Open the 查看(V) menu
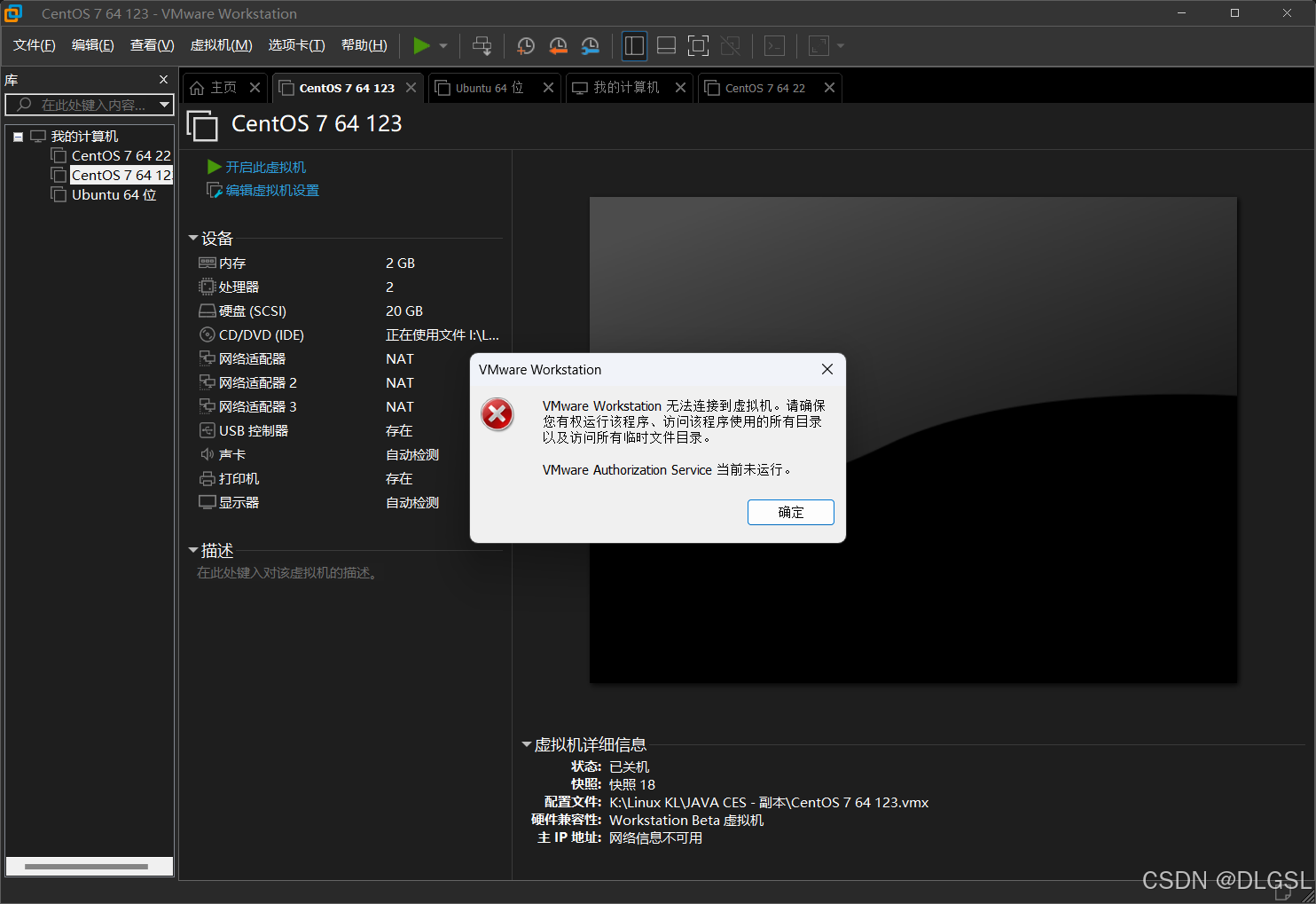The image size is (1316, 904). point(153,45)
